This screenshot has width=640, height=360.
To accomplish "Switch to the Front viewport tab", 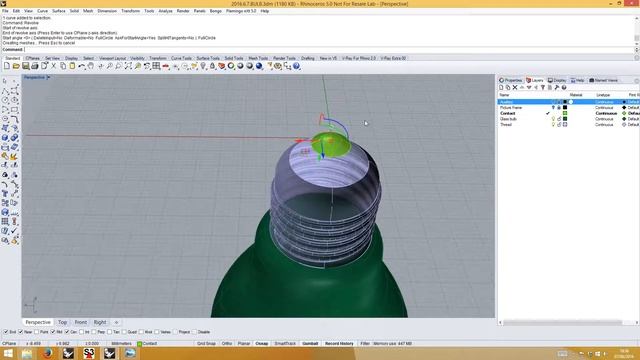I will (x=80, y=322).
